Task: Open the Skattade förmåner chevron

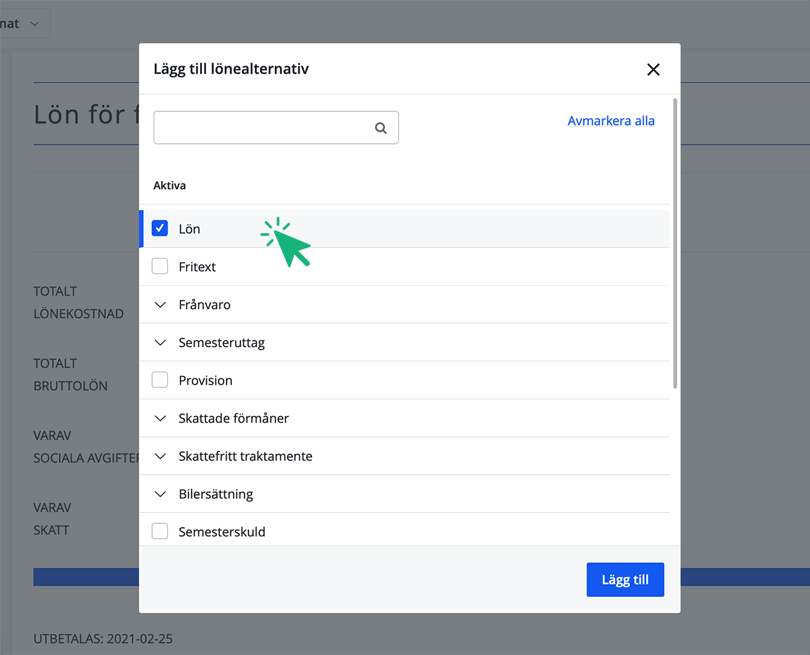Action: [x=160, y=418]
